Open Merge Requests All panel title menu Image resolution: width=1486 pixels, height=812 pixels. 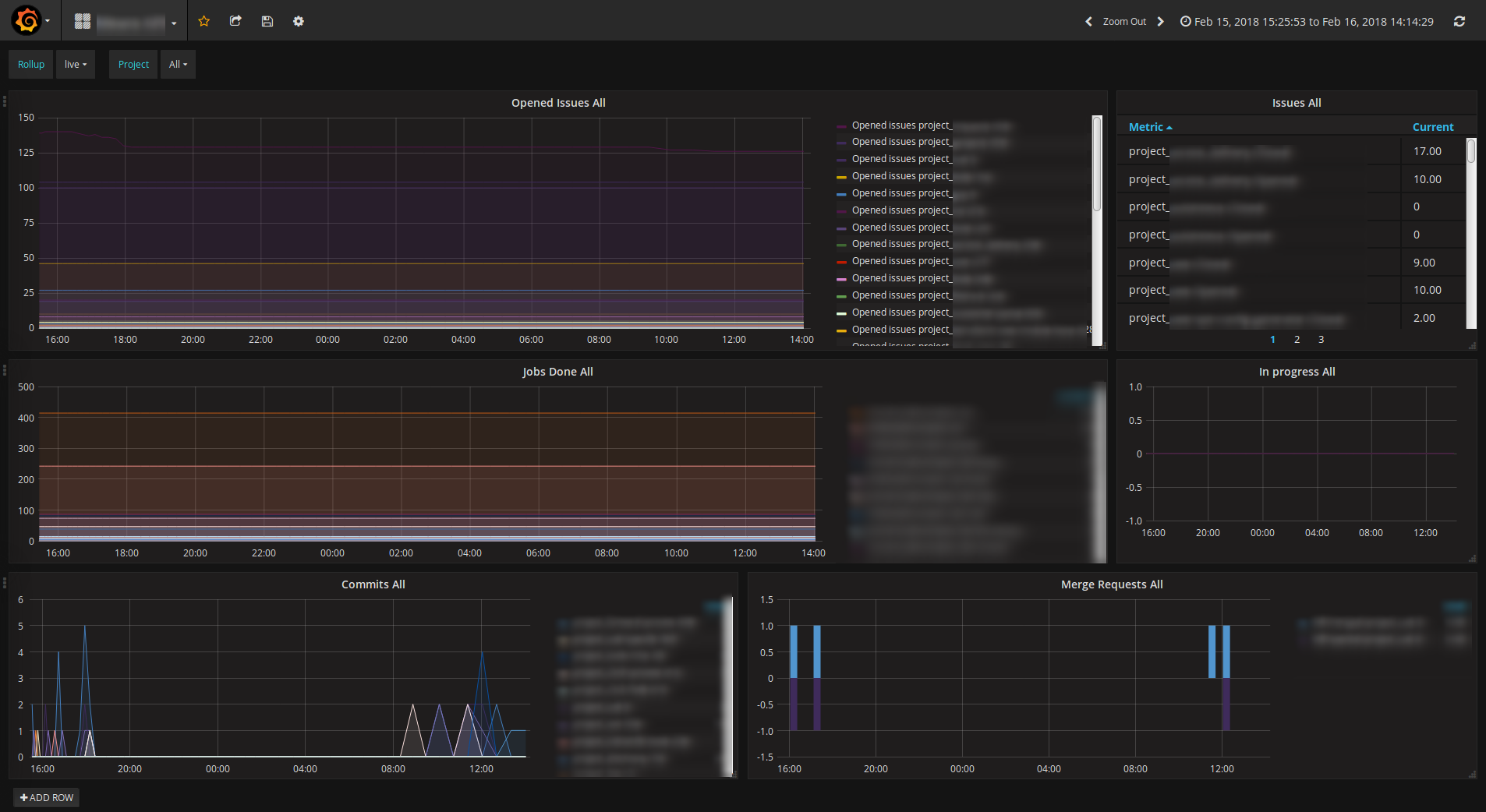pyautogui.click(x=1112, y=584)
